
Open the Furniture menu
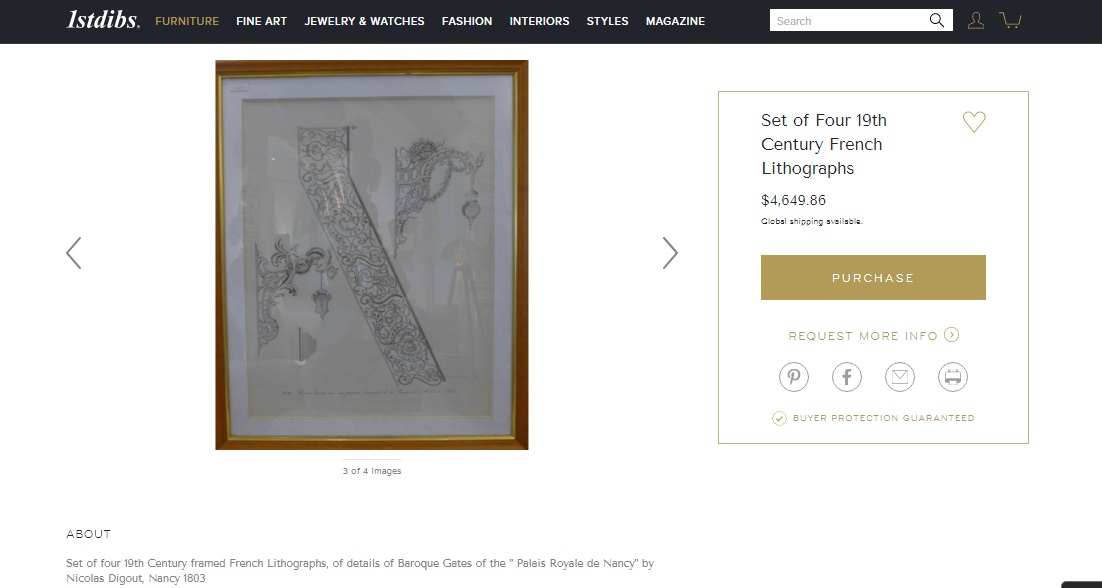(x=187, y=21)
